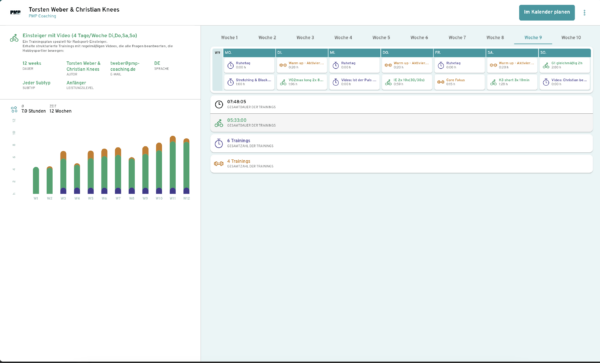Screen dimensions: 600x363
Task: Click the week number cell left of MO.
Action: point(217,53)
